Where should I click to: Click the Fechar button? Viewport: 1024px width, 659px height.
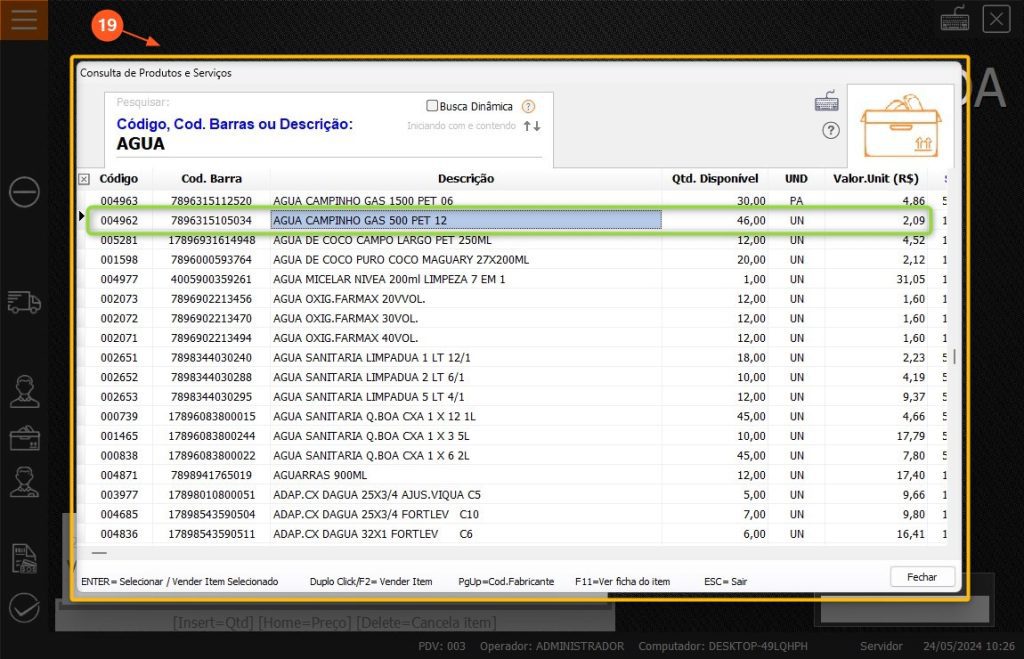pyautogui.click(x=922, y=577)
